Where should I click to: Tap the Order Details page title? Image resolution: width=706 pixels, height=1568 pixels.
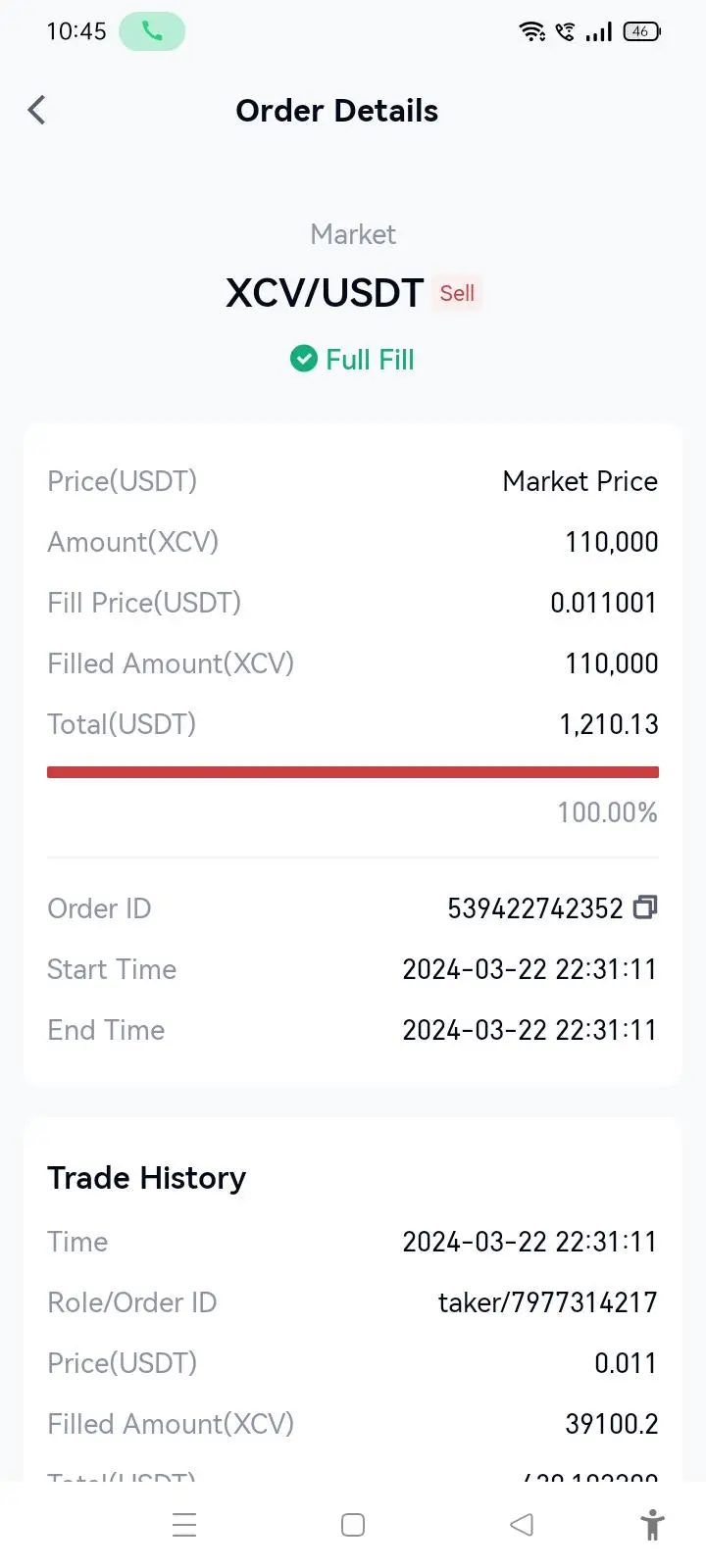[337, 111]
